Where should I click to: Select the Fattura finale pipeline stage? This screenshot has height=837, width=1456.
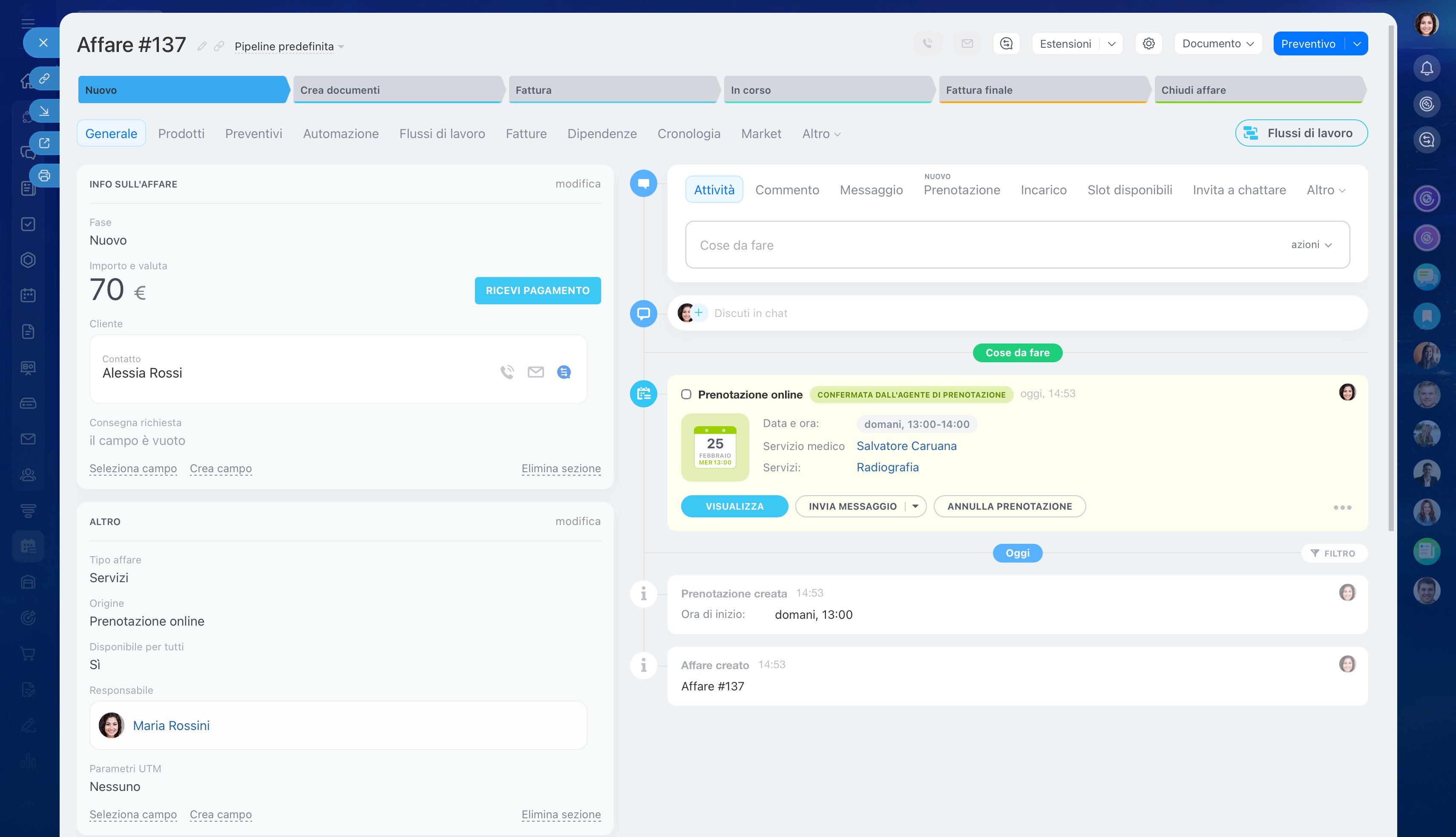(x=1042, y=90)
